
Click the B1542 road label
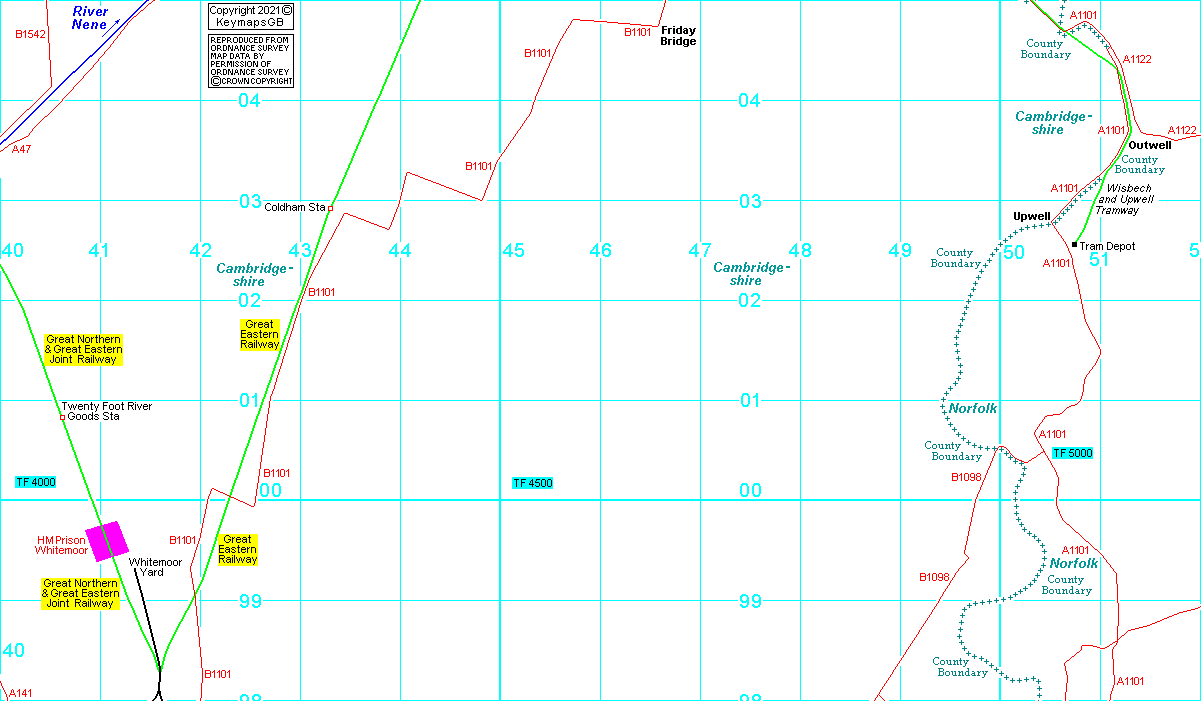coord(30,34)
